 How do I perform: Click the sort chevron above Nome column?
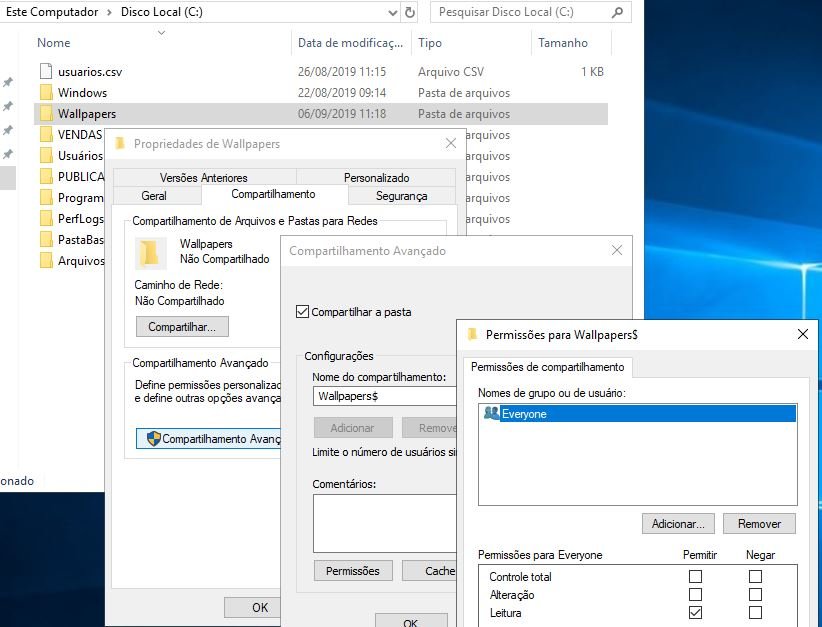click(161, 33)
